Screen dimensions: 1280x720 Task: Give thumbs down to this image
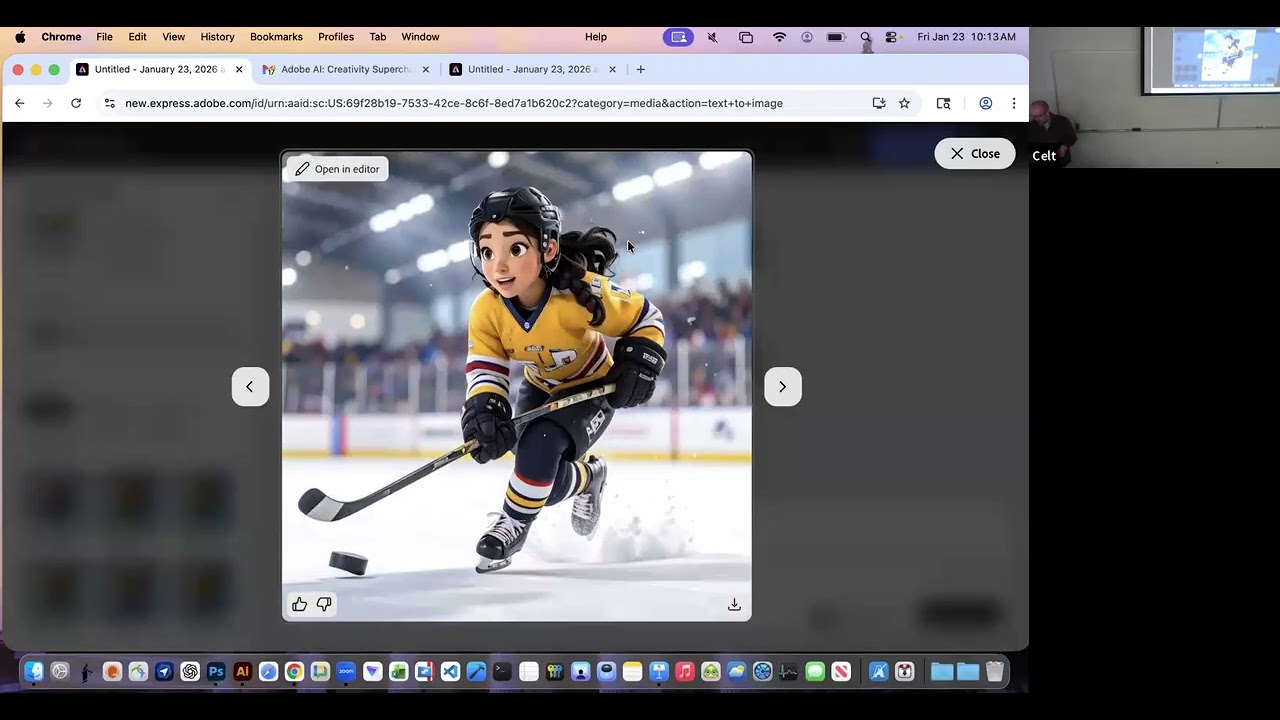[x=324, y=604]
